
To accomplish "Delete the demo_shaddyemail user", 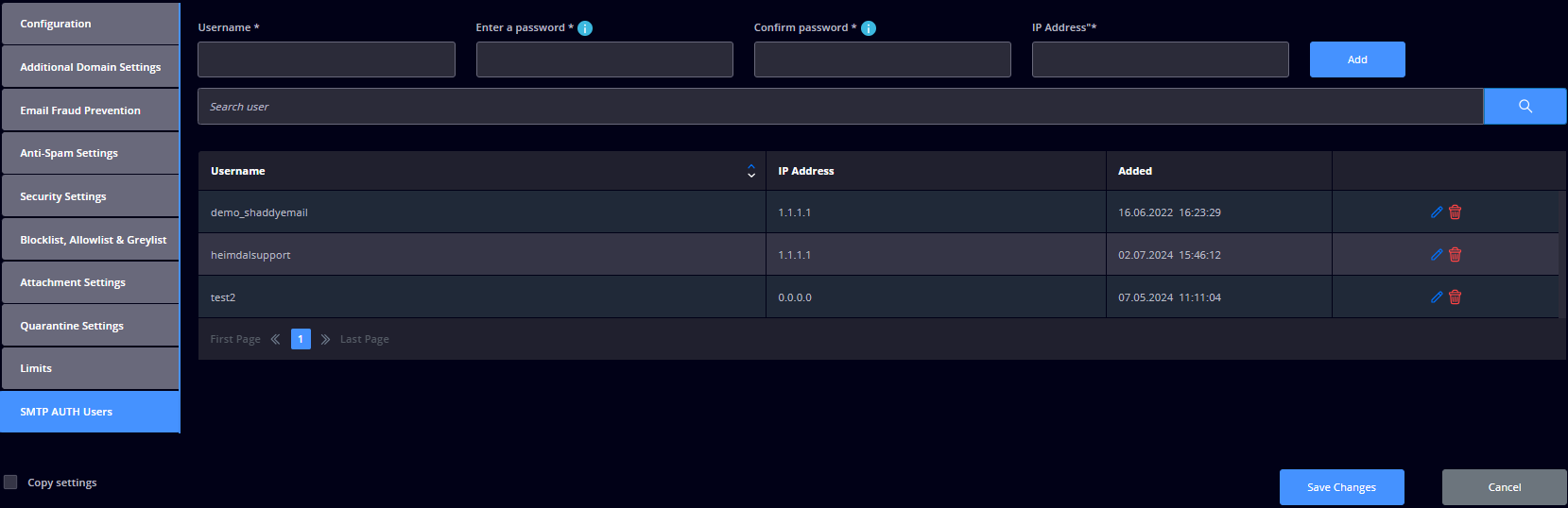I will click(1455, 212).
